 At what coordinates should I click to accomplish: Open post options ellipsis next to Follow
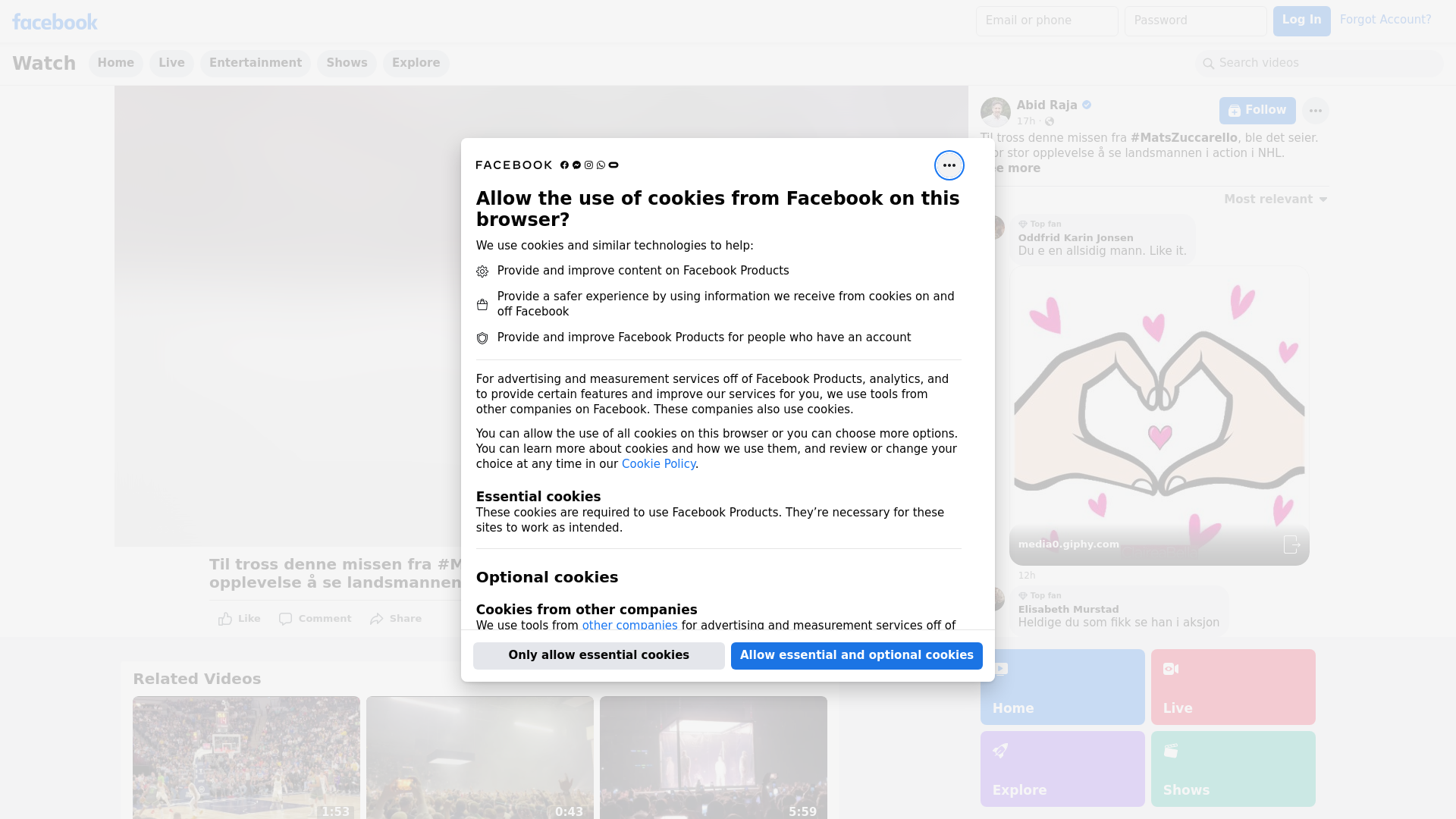point(1315,111)
